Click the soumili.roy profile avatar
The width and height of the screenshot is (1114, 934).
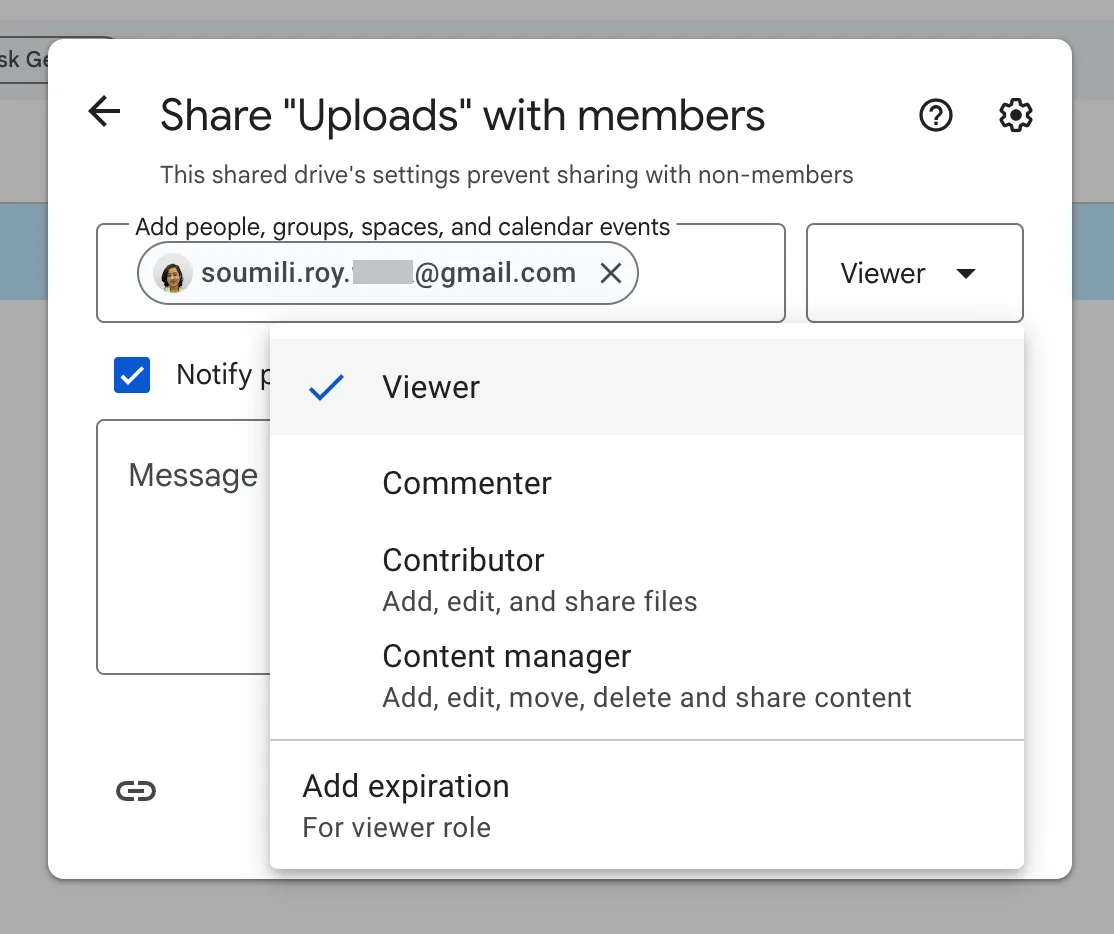(x=173, y=273)
